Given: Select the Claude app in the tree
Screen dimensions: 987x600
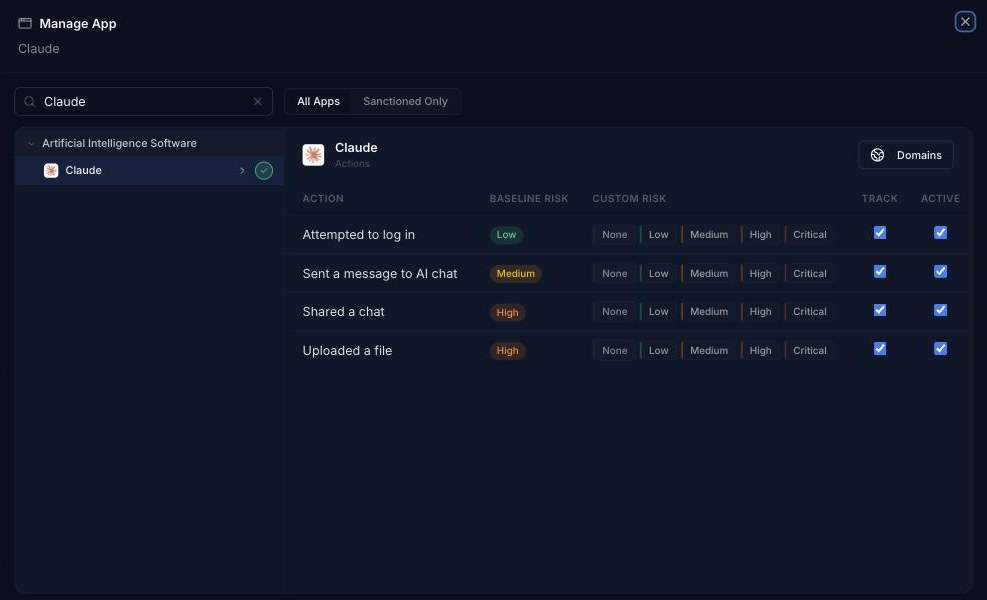Looking at the screenshot, I should click(x=149, y=171).
